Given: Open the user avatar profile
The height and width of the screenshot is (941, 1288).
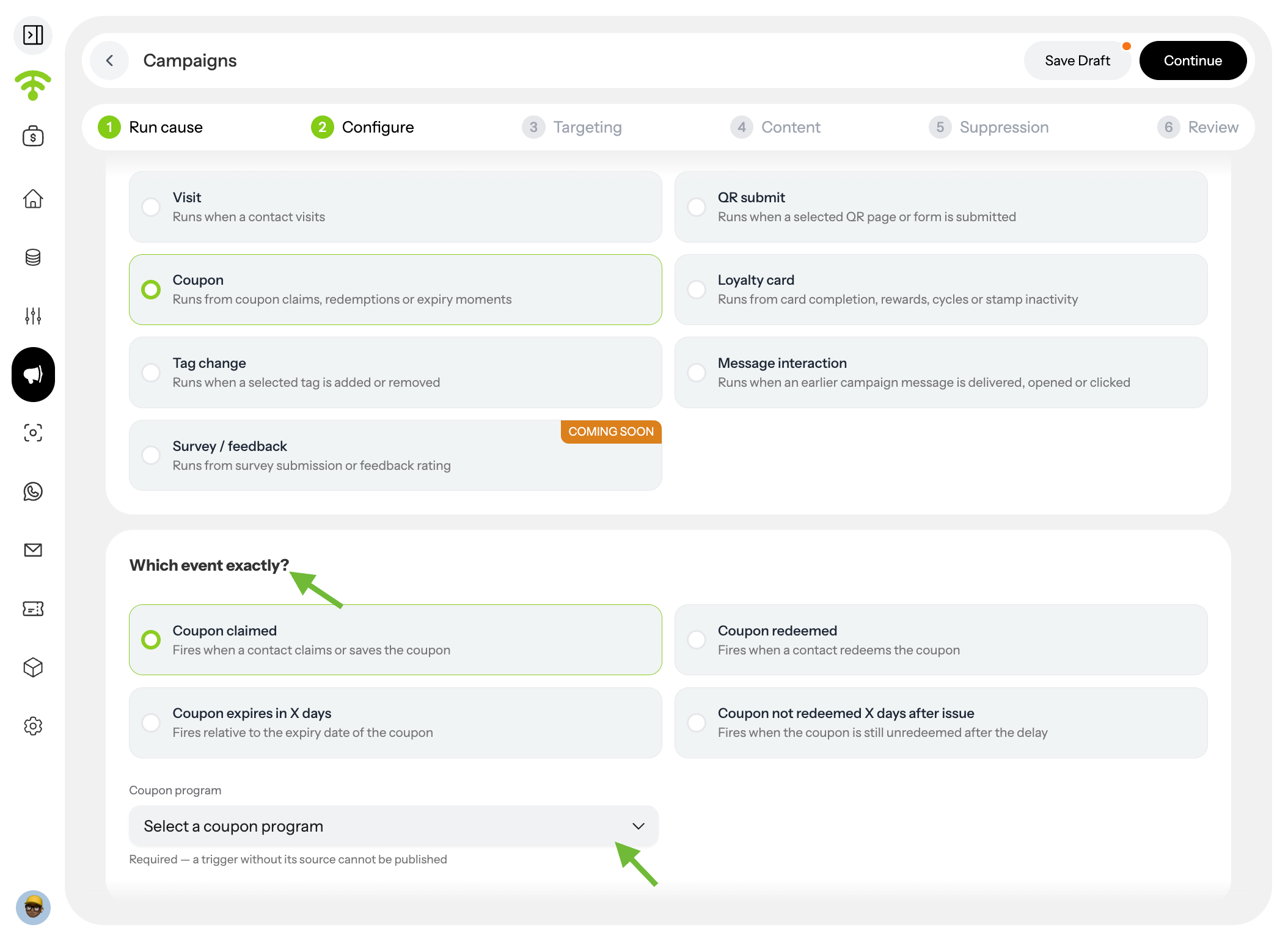Looking at the screenshot, I should (33, 907).
